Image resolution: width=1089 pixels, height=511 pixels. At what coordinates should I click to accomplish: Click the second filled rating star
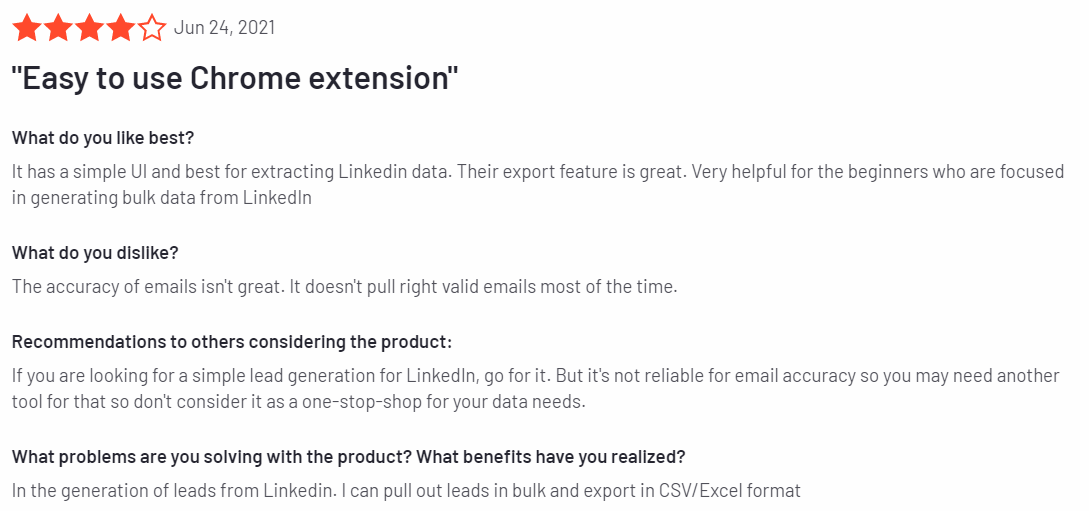[x=58, y=28]
